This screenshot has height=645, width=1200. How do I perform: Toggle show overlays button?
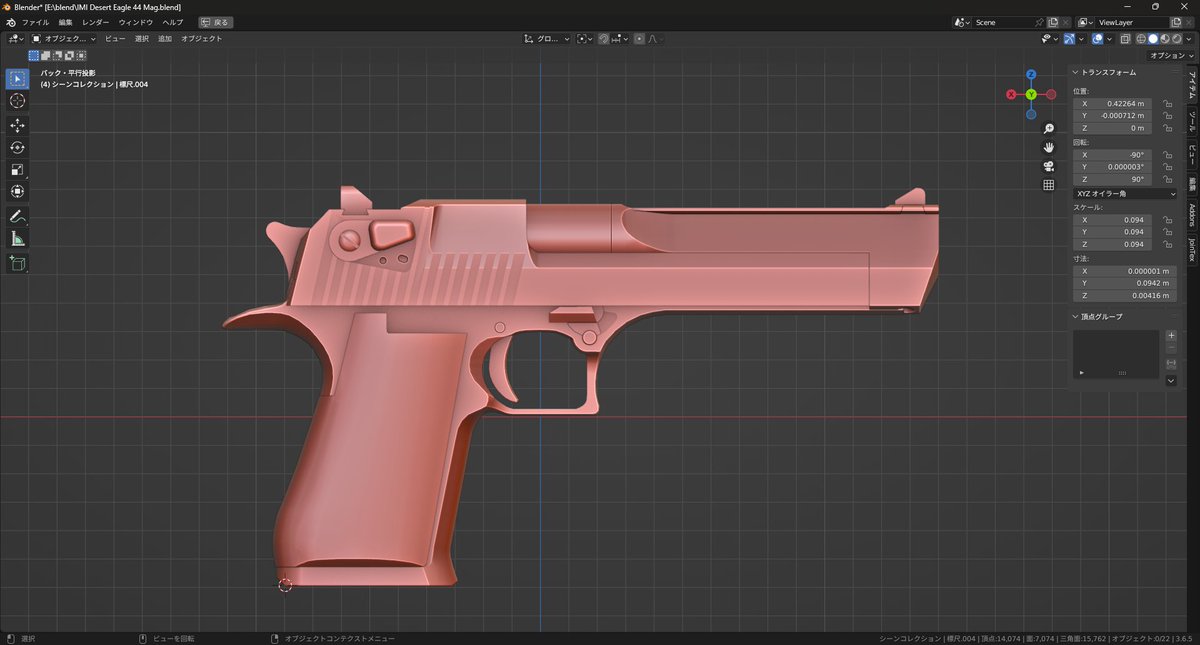[x=1097, y=39]
